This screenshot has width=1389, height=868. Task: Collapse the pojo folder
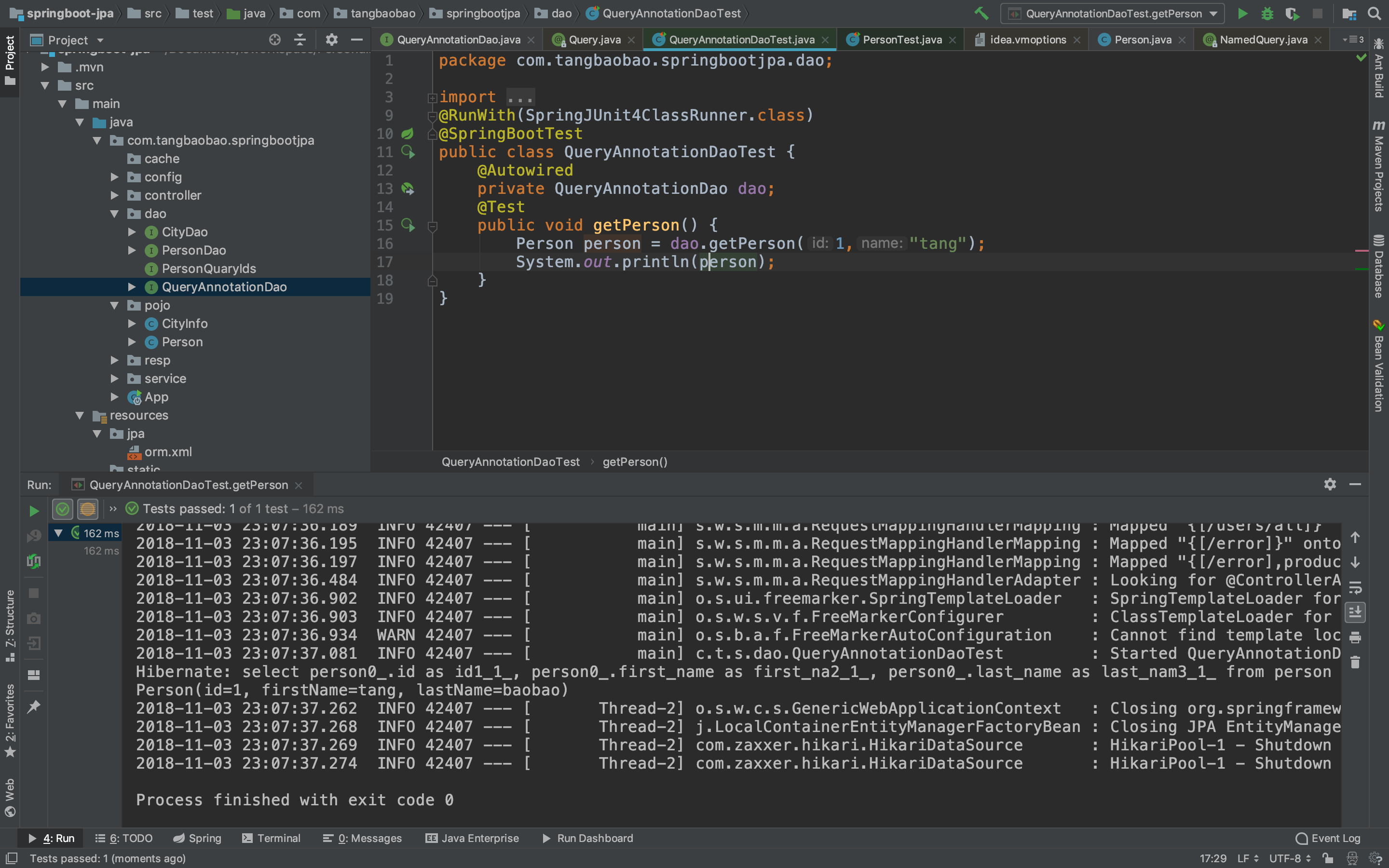coord(114,305)
